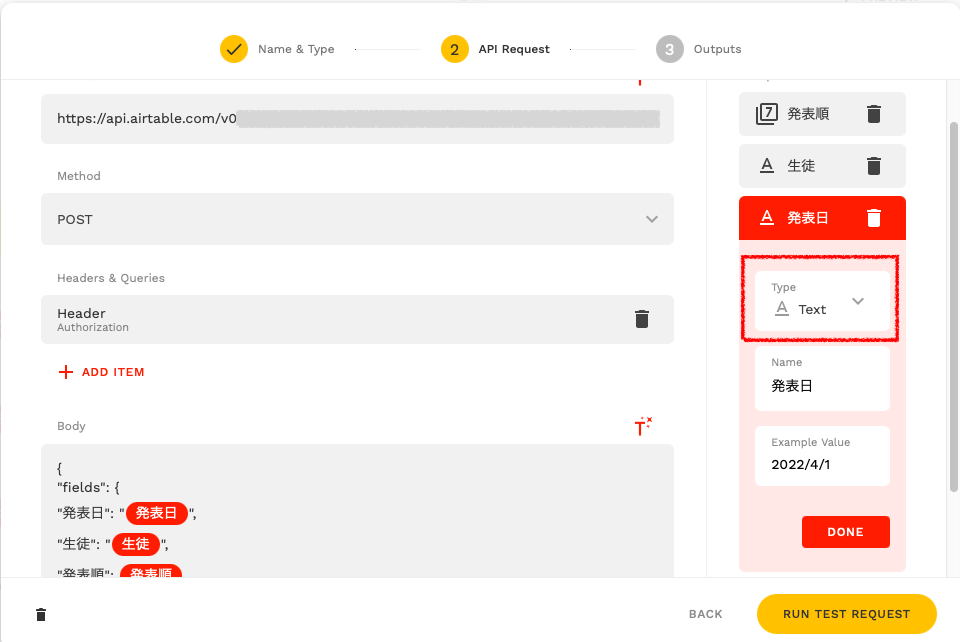Click the 生徒 variable chip in body
Viewport: 960px width, 642px height.
pyautogui.click(x=135, y=543)
